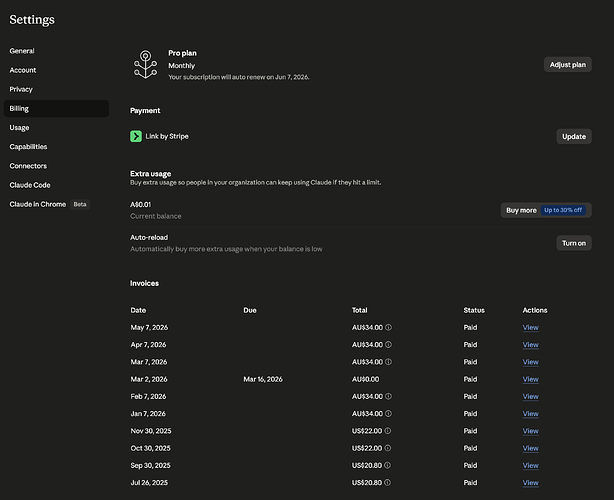The height and width of the screenshot is (500, 614).
Task: View the May 7, 2026 invoice
Action: (531, 327)
